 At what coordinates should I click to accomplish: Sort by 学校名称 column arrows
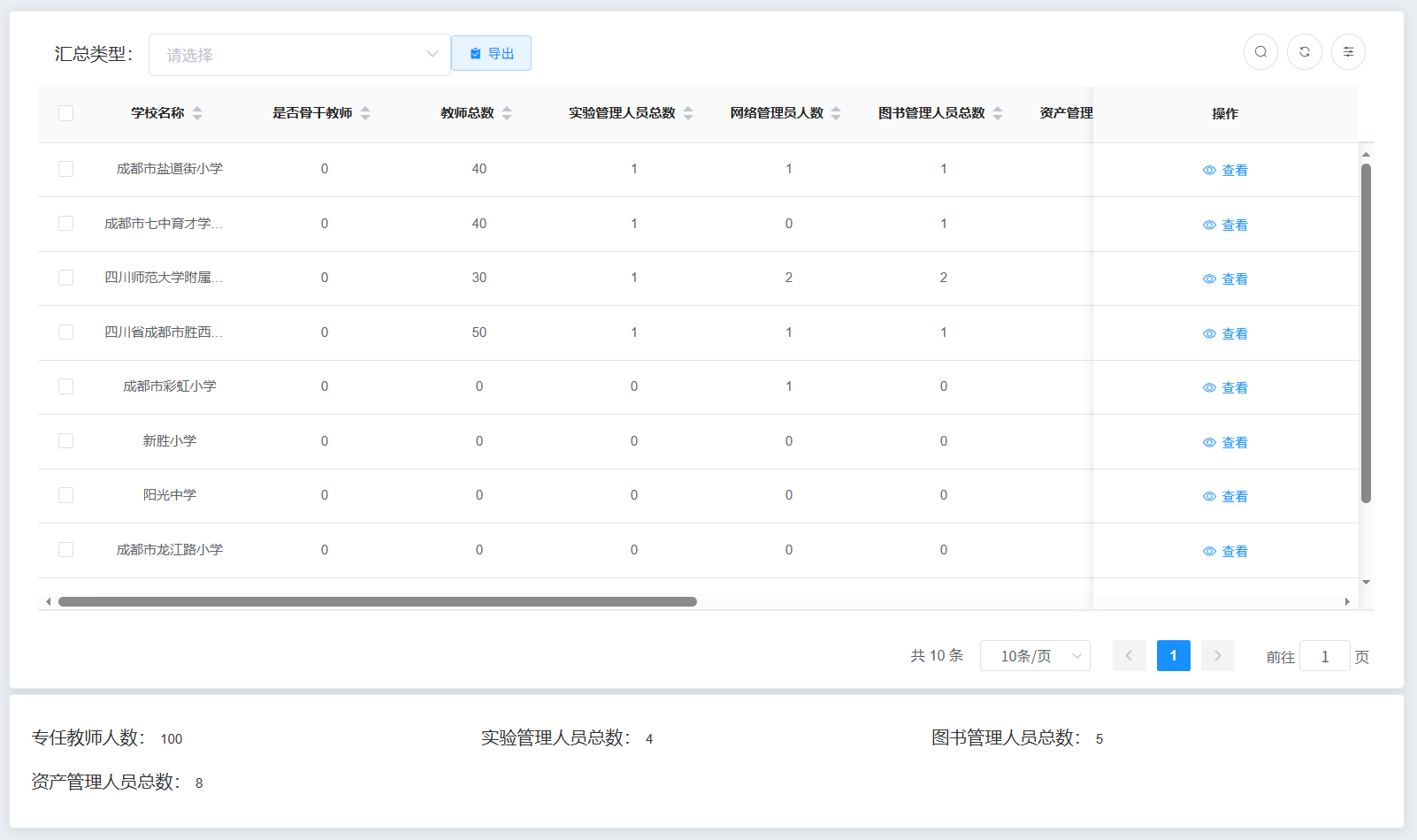(197, 113)
